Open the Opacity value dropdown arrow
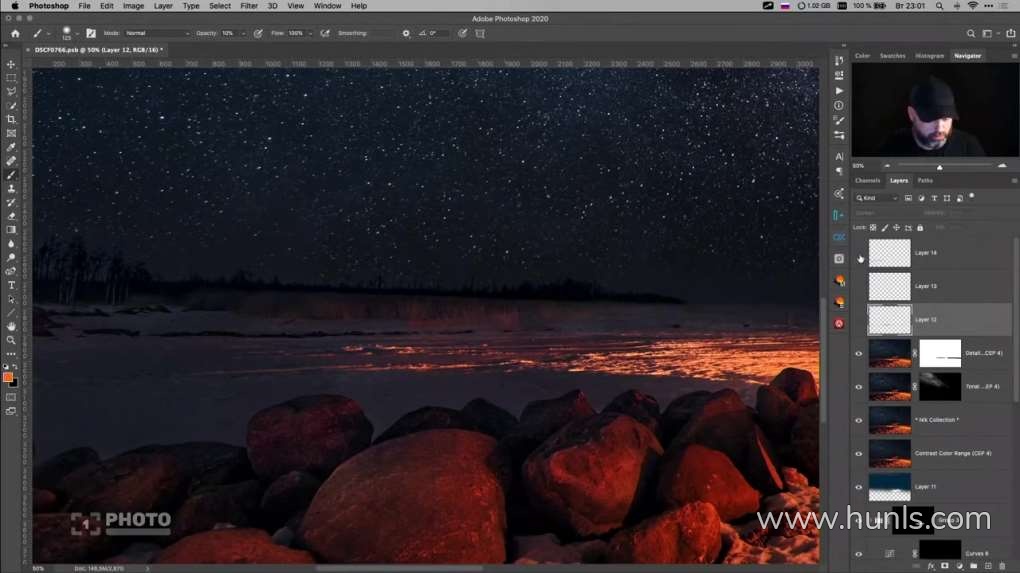Screen dimensions: 1020x573 (244, 33)
